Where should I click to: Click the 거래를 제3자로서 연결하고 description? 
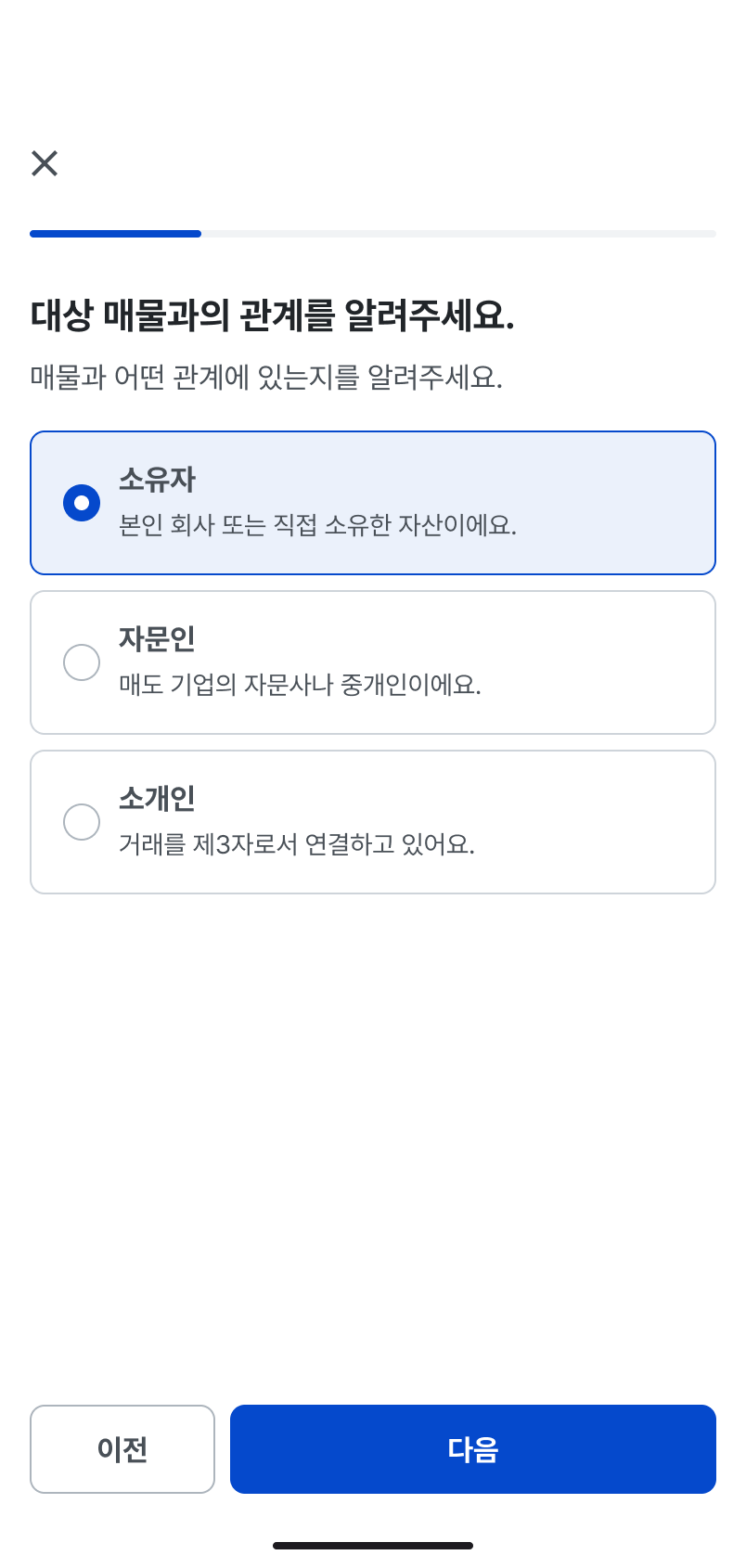pos(296,845)
